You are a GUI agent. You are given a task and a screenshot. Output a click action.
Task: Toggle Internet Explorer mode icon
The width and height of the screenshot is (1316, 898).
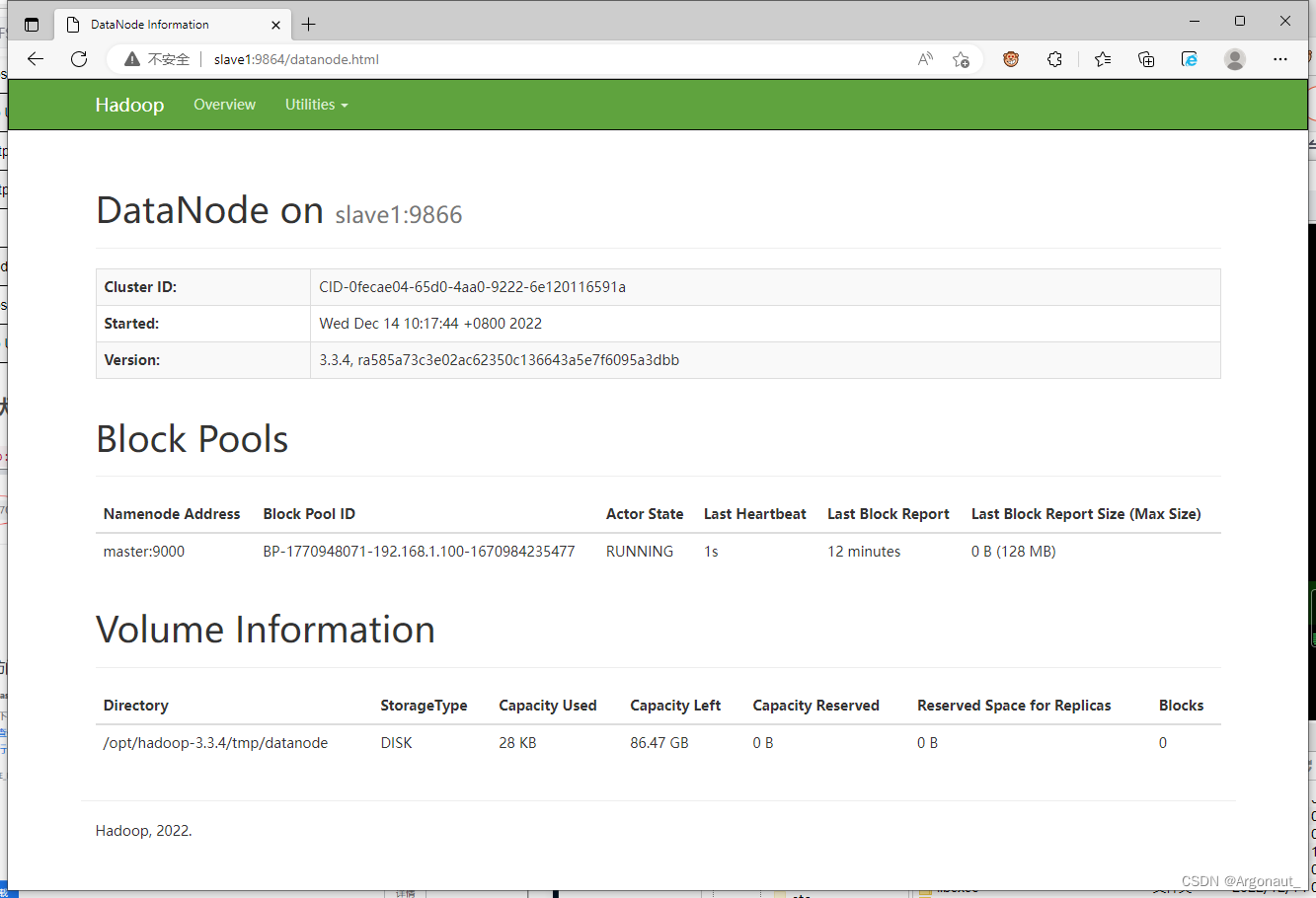pyautogui.click(x=1190, y=59)
